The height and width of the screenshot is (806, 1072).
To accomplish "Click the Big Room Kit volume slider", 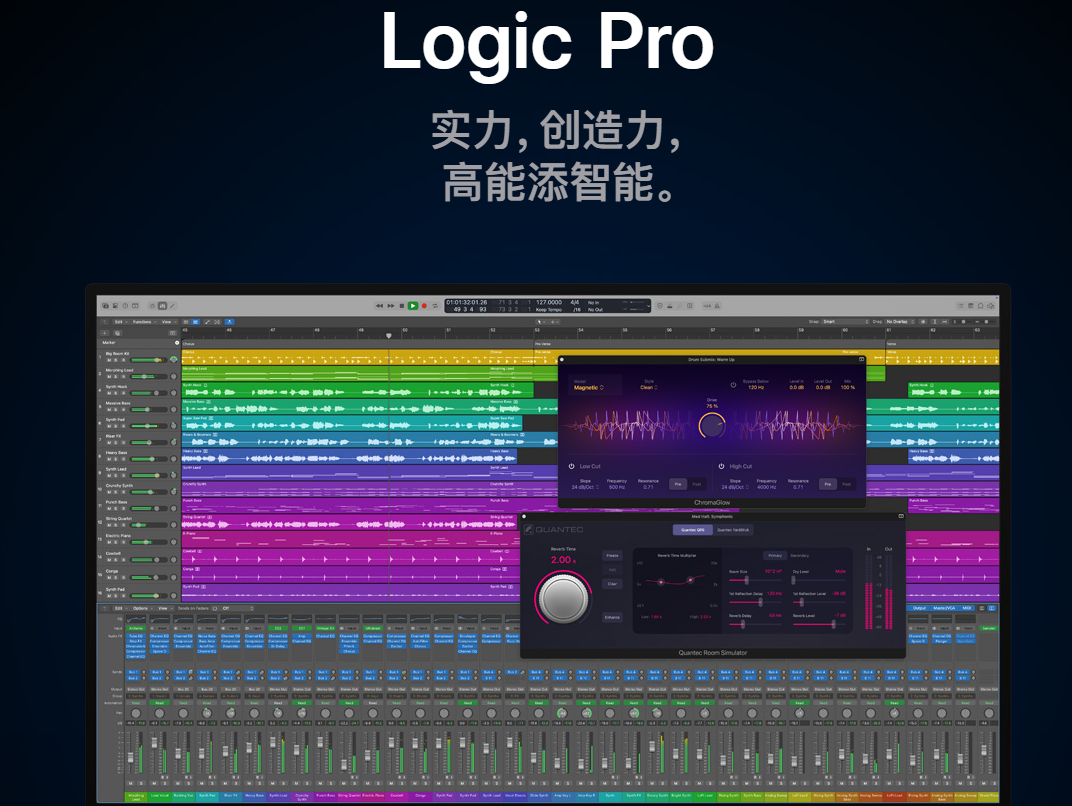I will tap(148, 360).
